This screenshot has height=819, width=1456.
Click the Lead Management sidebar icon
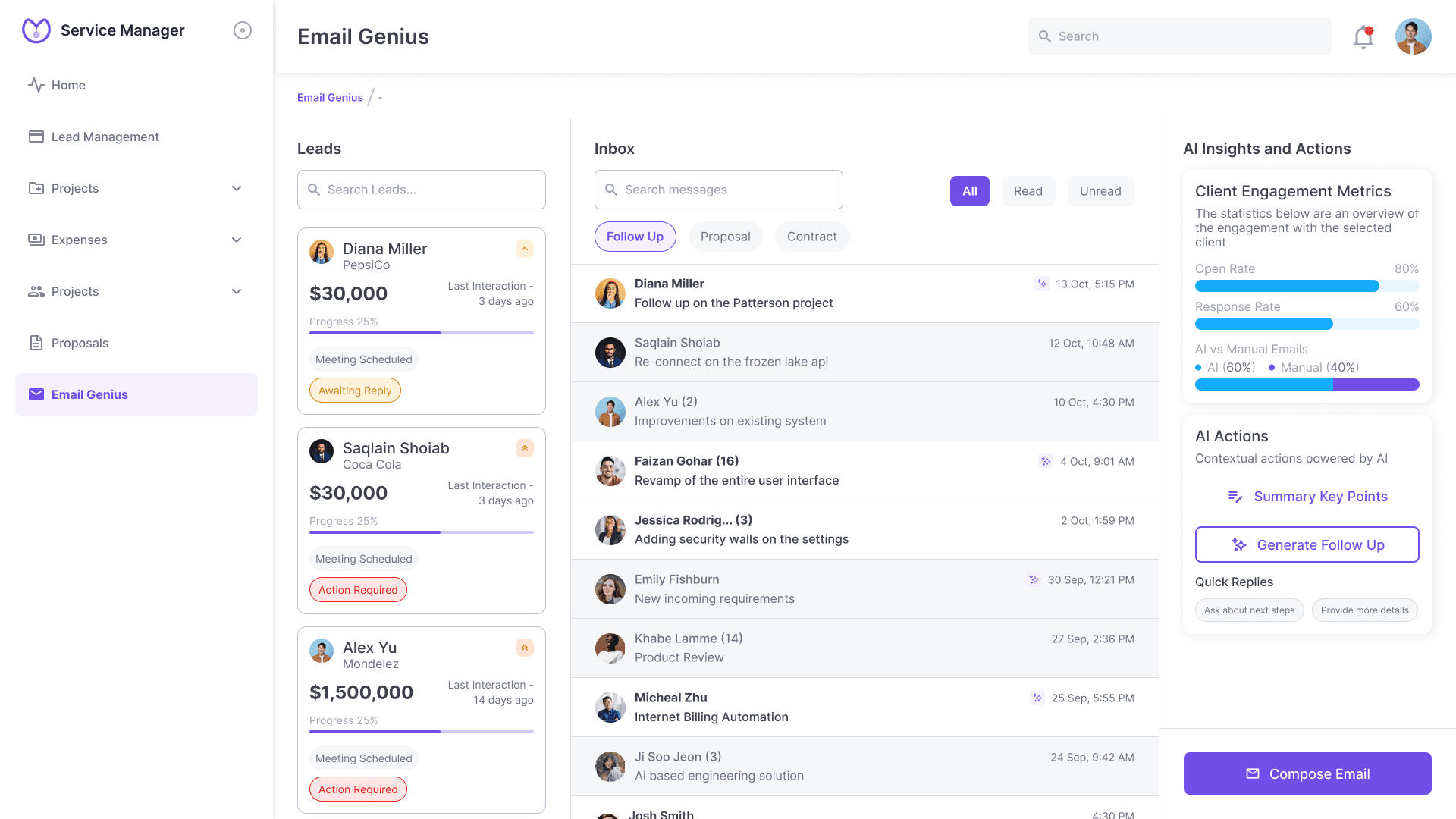pos(36,136)
